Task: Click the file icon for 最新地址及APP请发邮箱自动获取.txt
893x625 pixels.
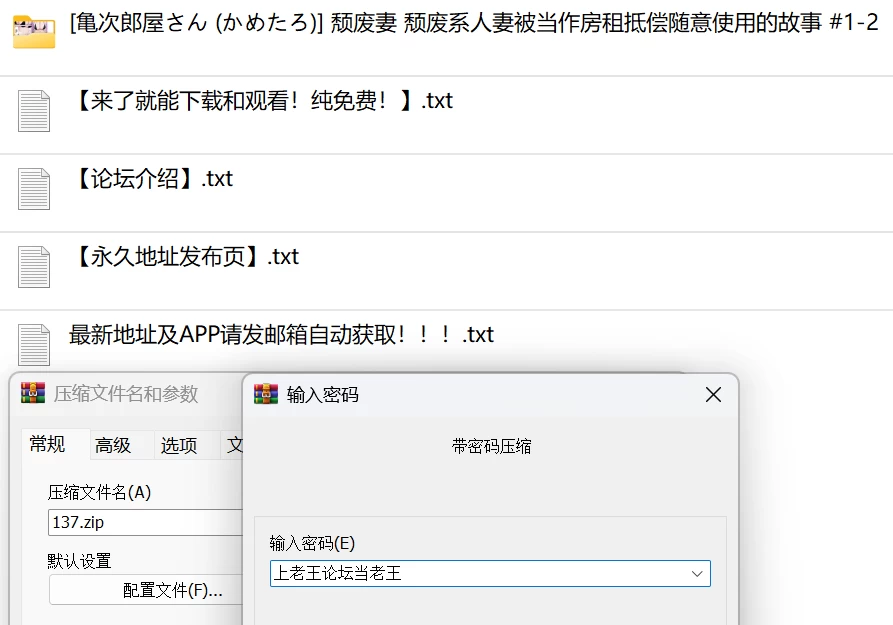Action: [x=34, y=345]
